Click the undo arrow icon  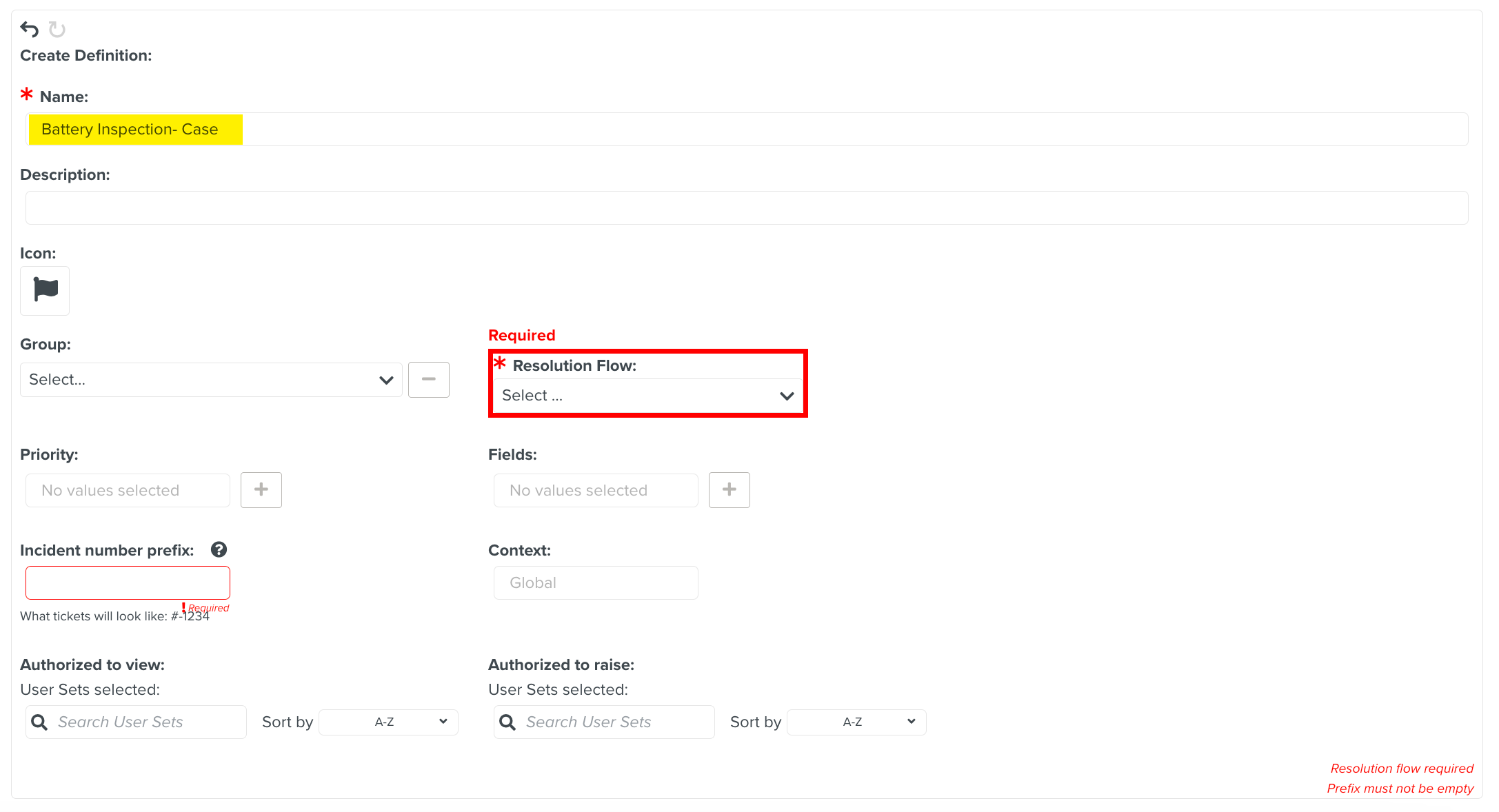coord(29,29)
